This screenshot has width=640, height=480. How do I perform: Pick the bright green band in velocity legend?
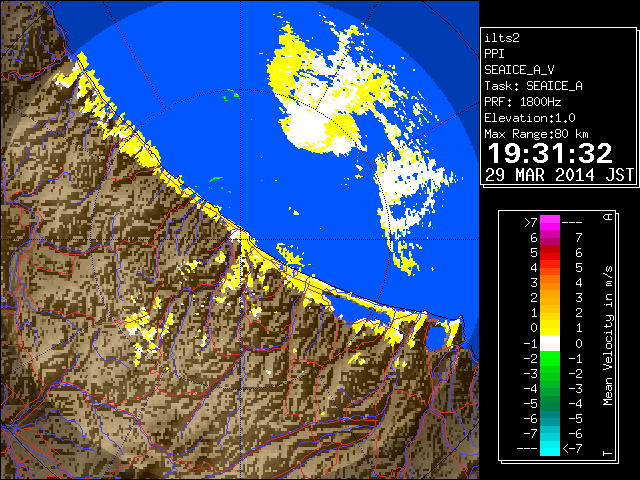[550, 359]
